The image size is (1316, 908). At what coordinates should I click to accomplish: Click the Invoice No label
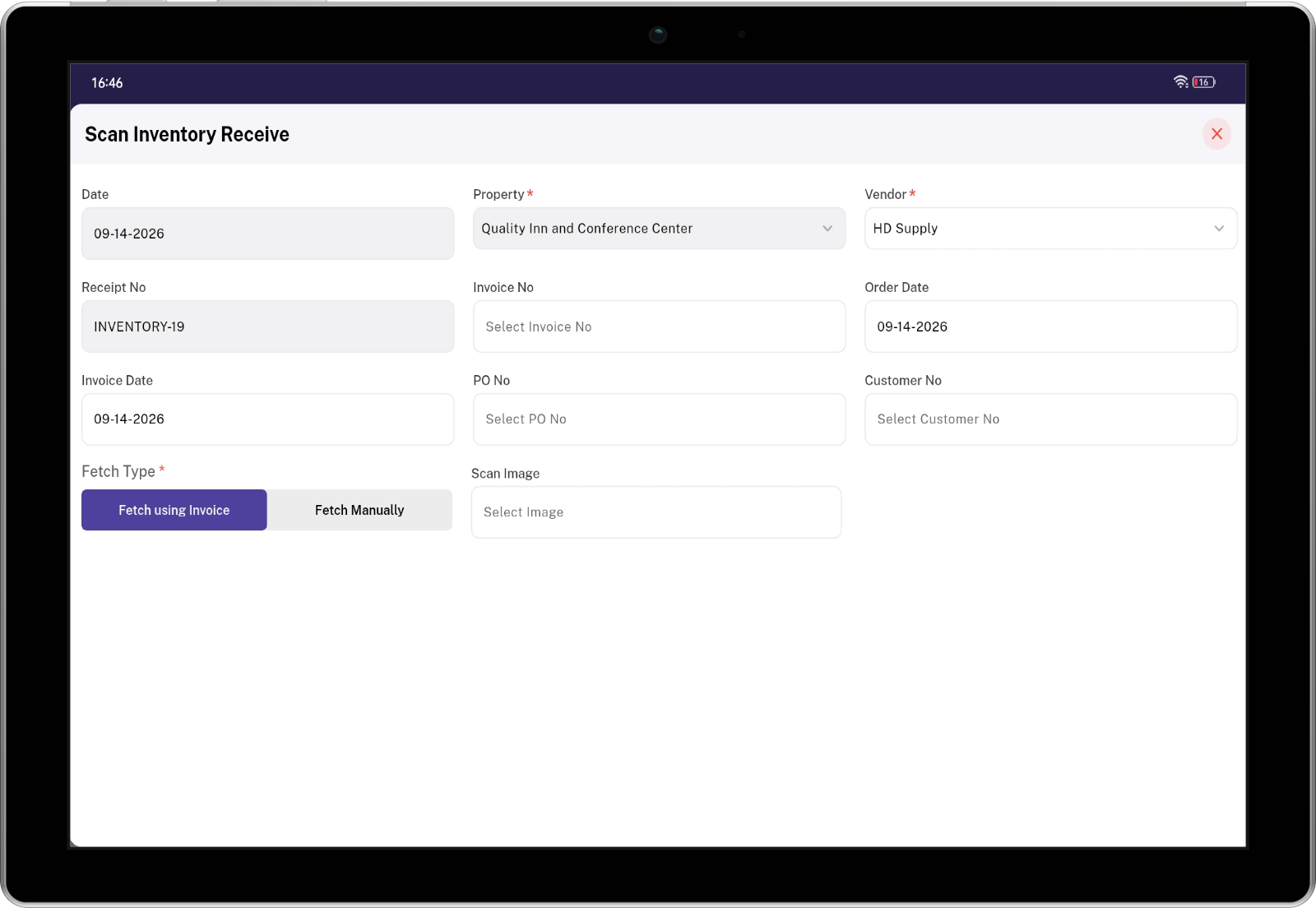tap(503, 288)
